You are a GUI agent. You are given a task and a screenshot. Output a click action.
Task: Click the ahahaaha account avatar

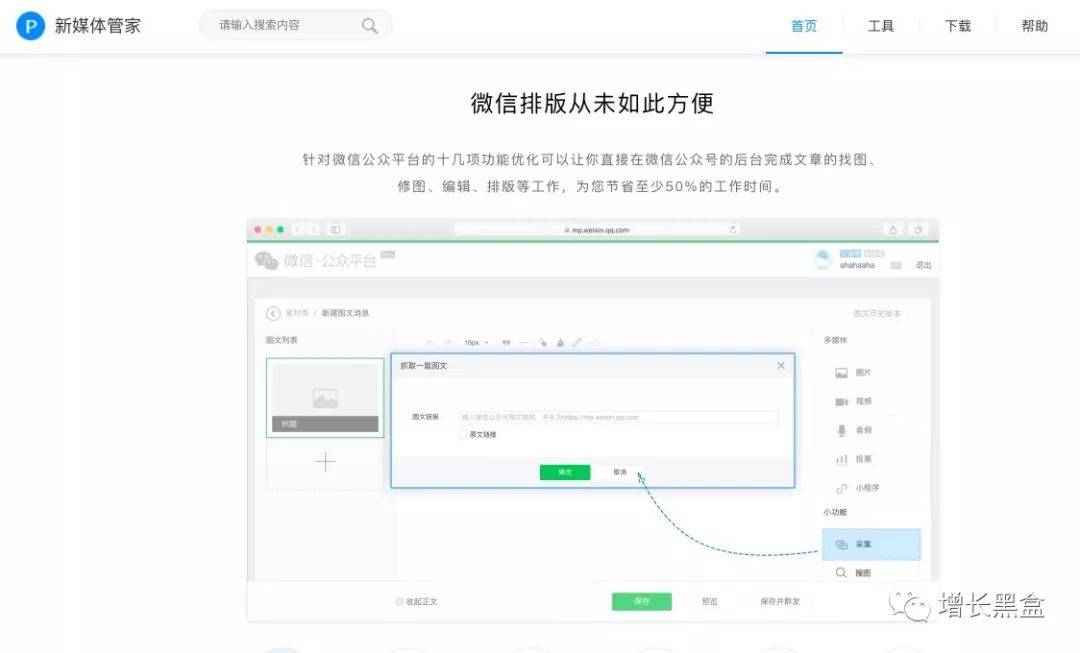(x=822, y=260)
